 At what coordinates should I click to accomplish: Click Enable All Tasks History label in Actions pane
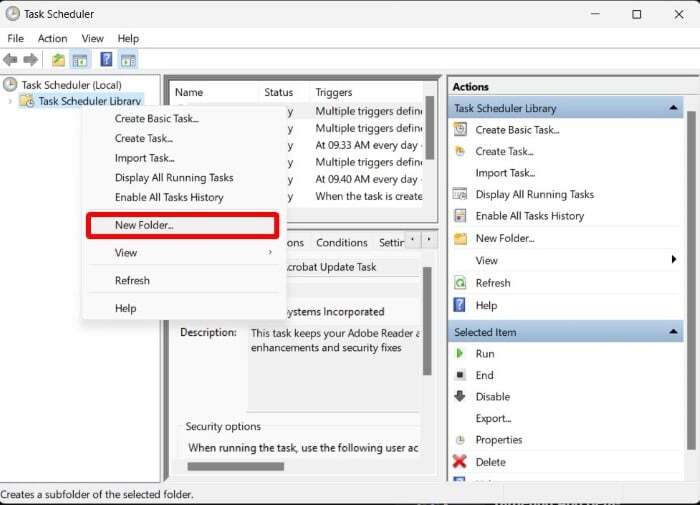coord(529,216)
